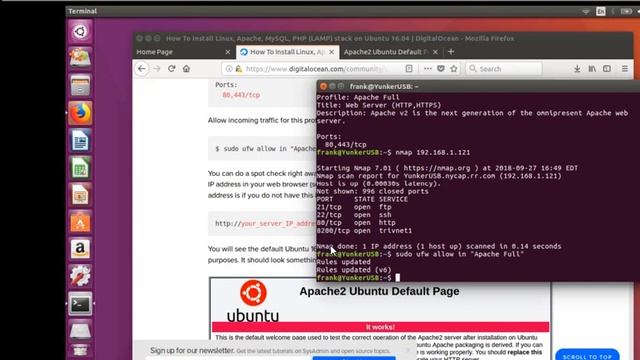Open battery indicator in top panel
The height and width of the screenshot is (360, 640).
click(x=626, y=11)
